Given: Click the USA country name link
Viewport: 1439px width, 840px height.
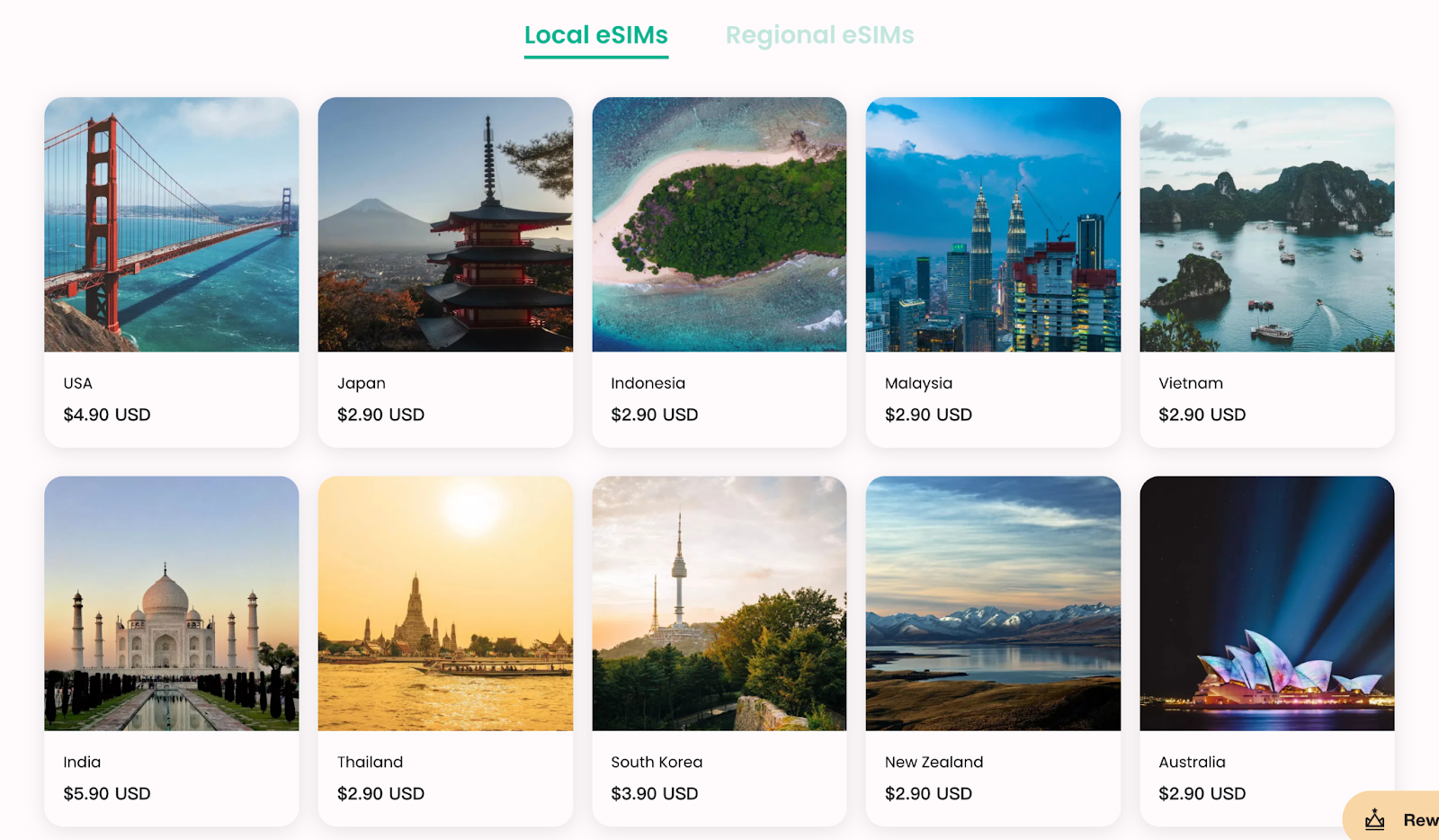Looking at the screenshot, I should pyautogui.click(x=78, y=383).
